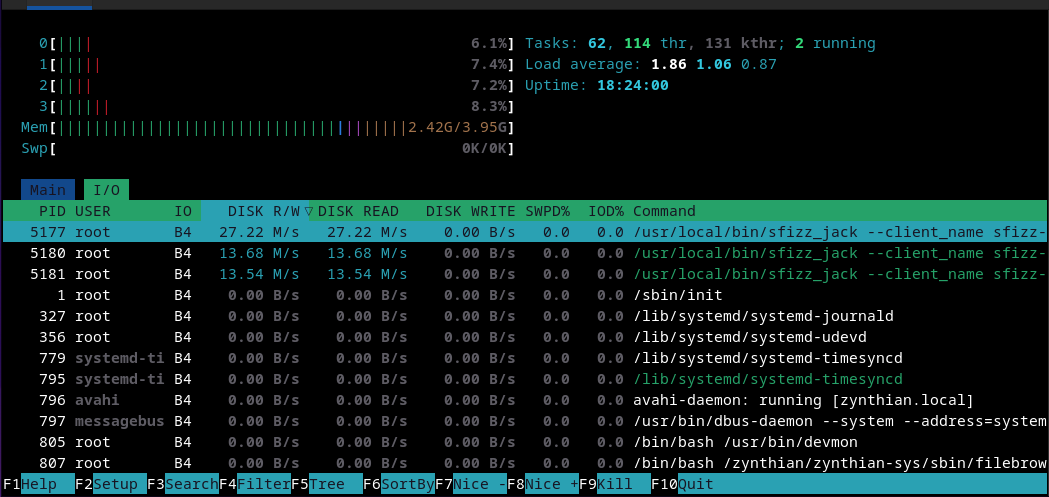Click the Command column header
Viewport: 1049px width, 497px height.
coord(664,211)
